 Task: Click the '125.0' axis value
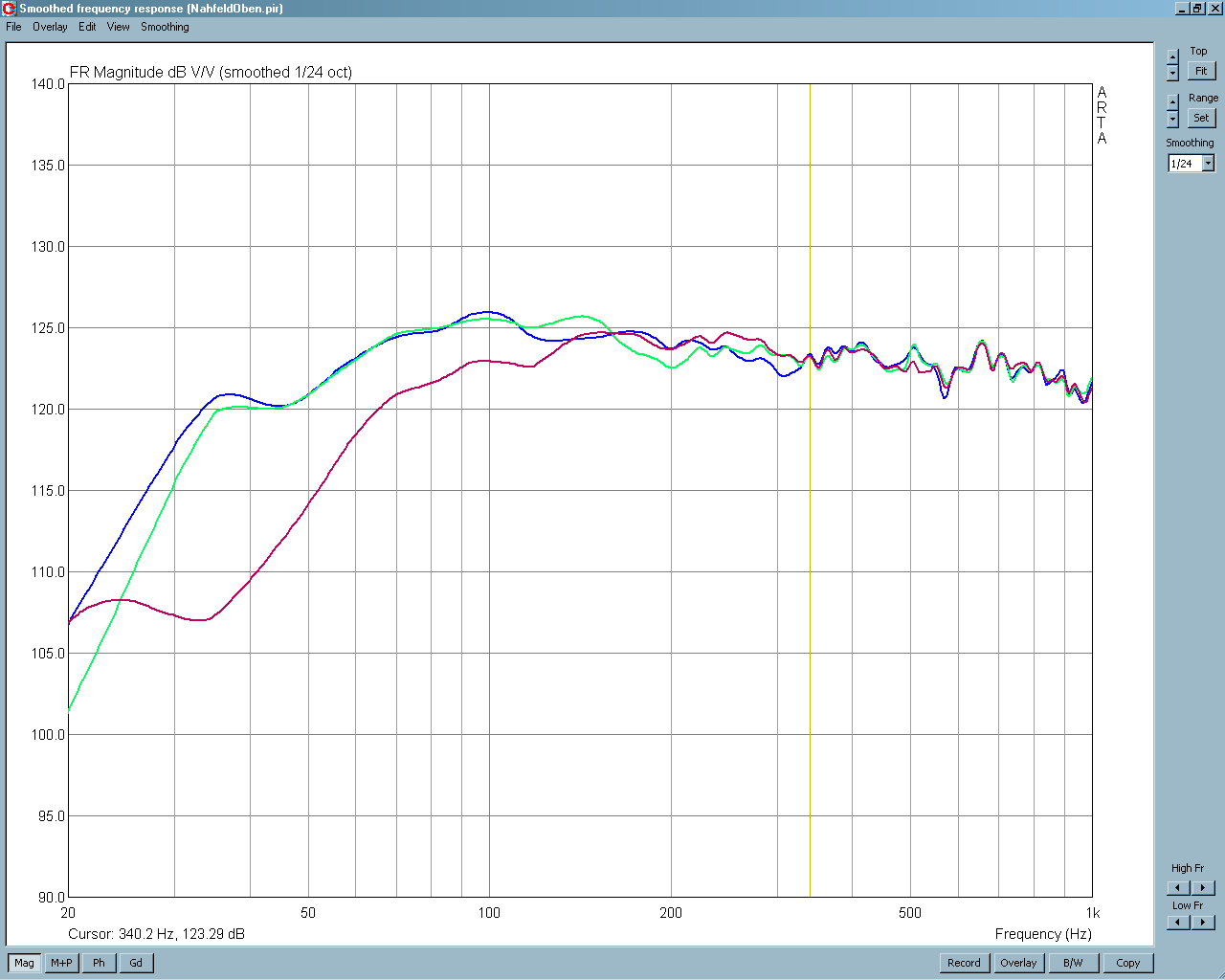tap(48, 328)
